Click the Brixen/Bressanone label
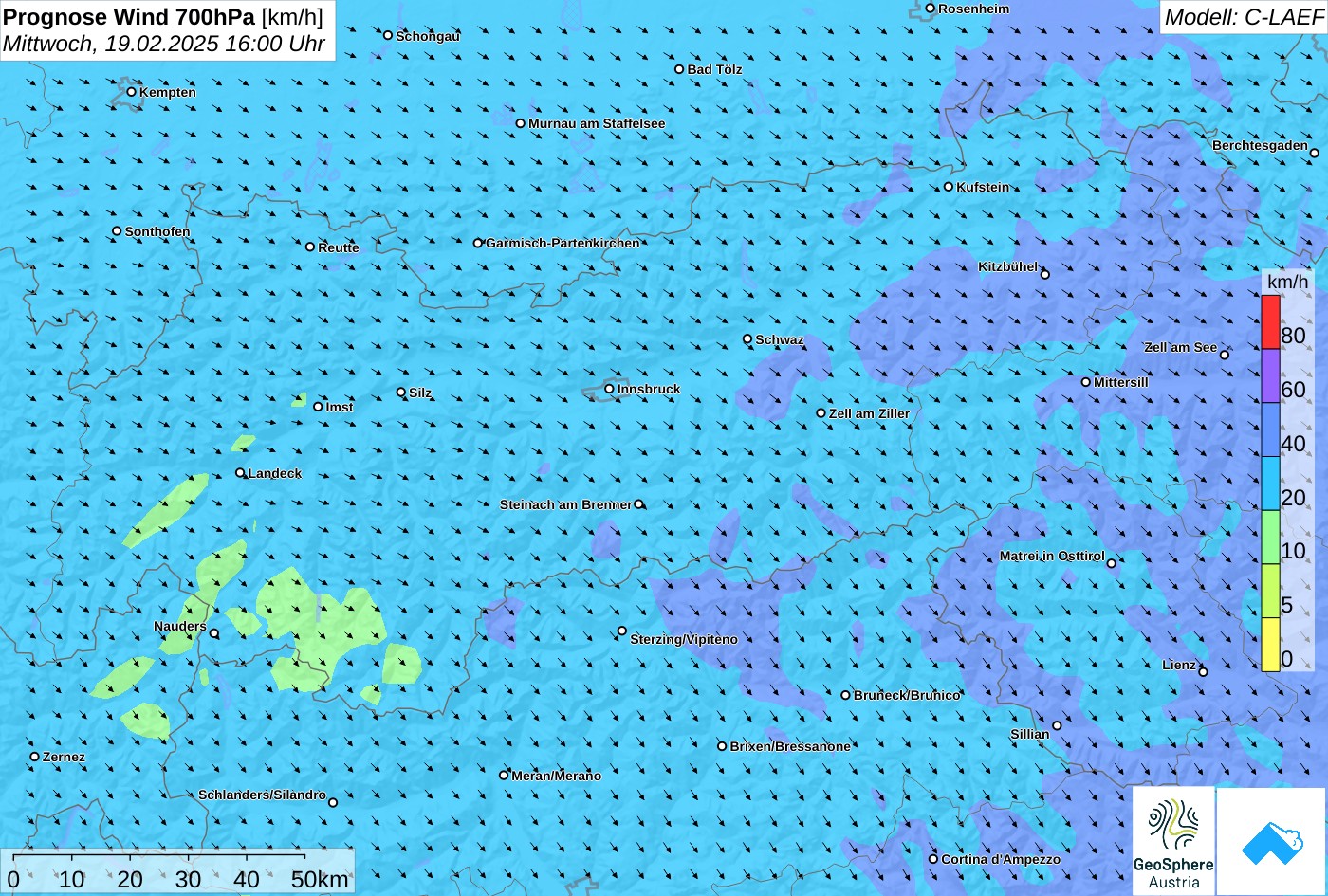This screenshot has height=896, width=1328. pyautogui.click(x=790, y=746)
